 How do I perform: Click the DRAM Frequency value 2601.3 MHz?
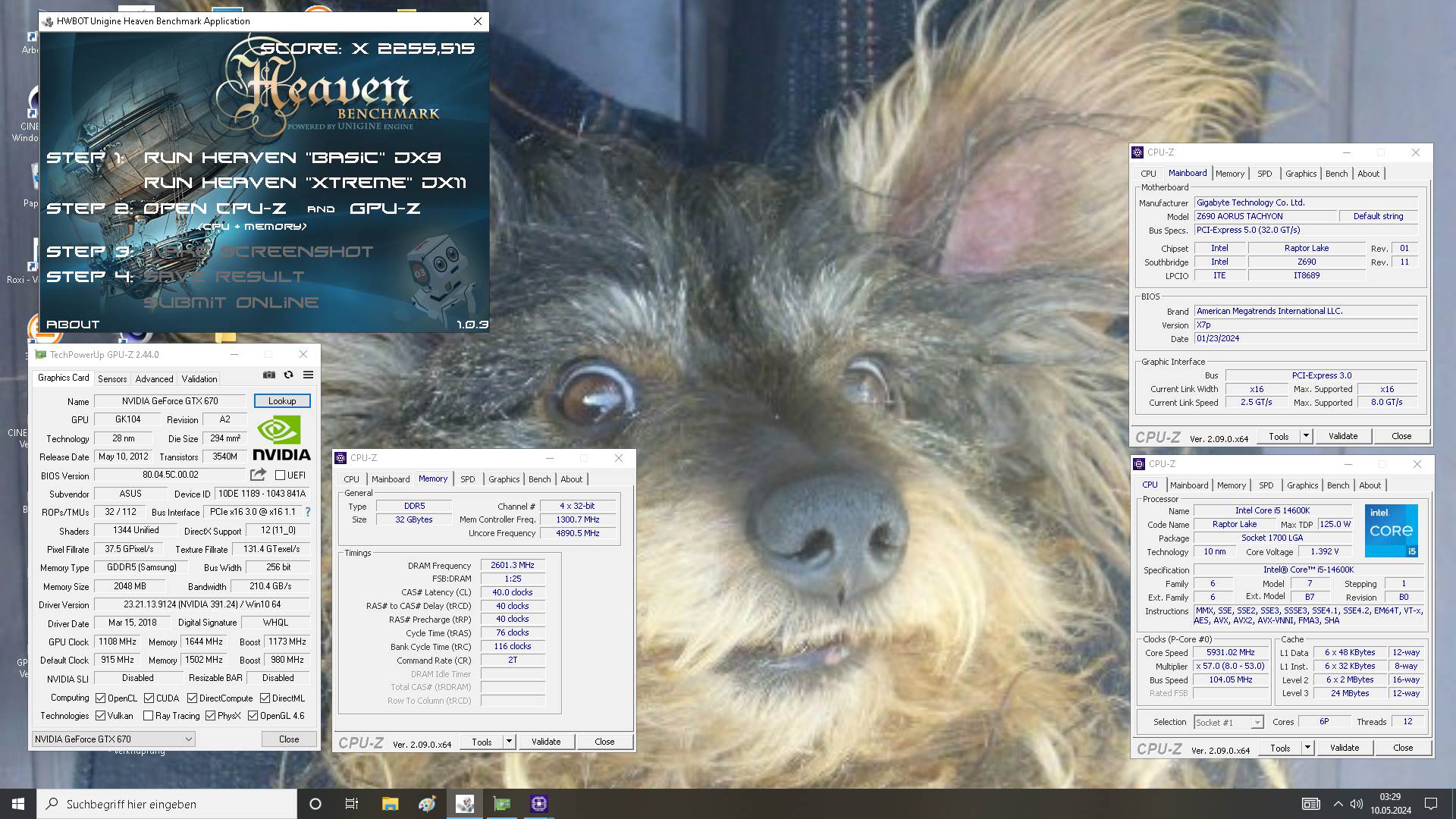(513, 565)
